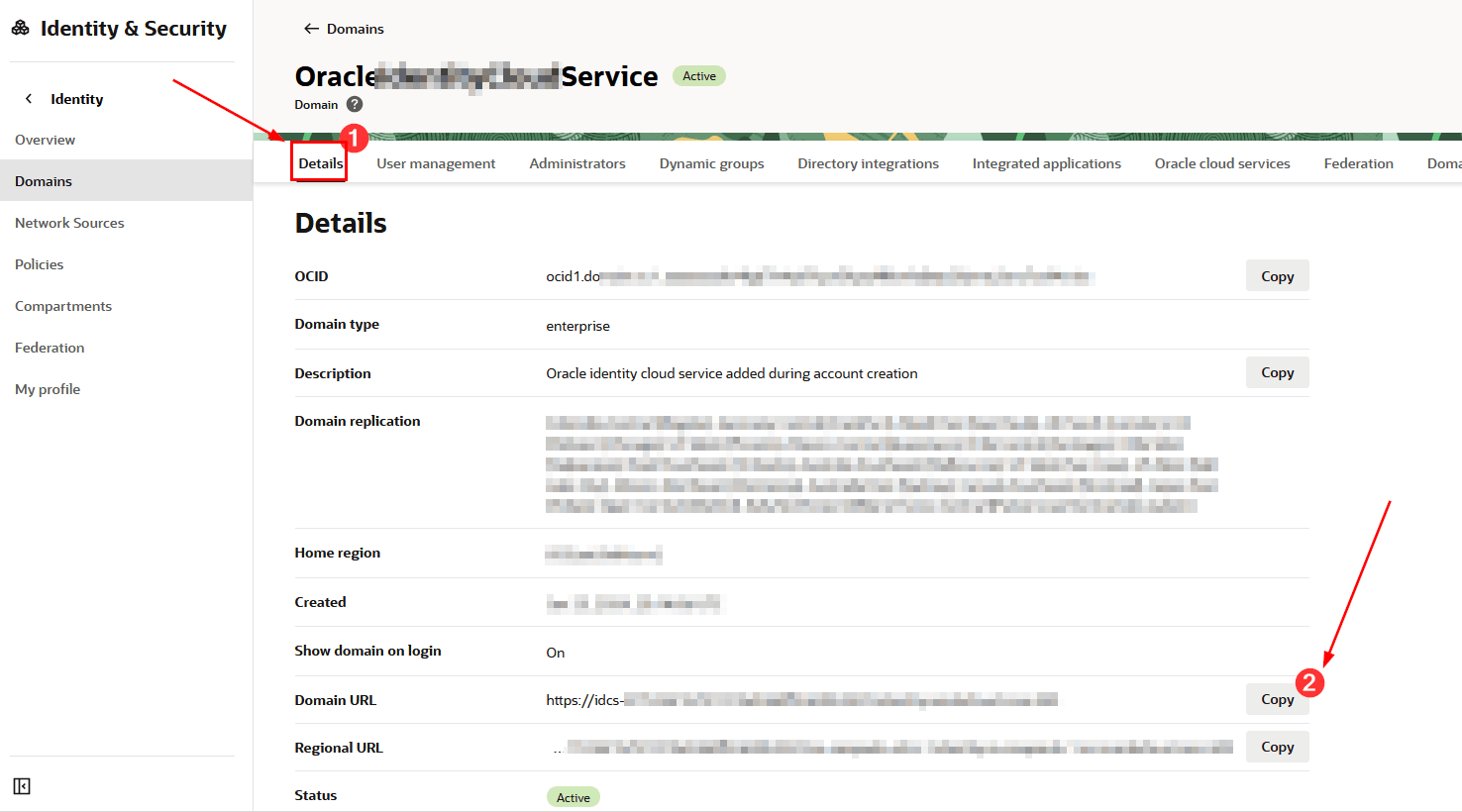Copy the OCID value
The image size is (1462, 812).
pos(1277,276)
